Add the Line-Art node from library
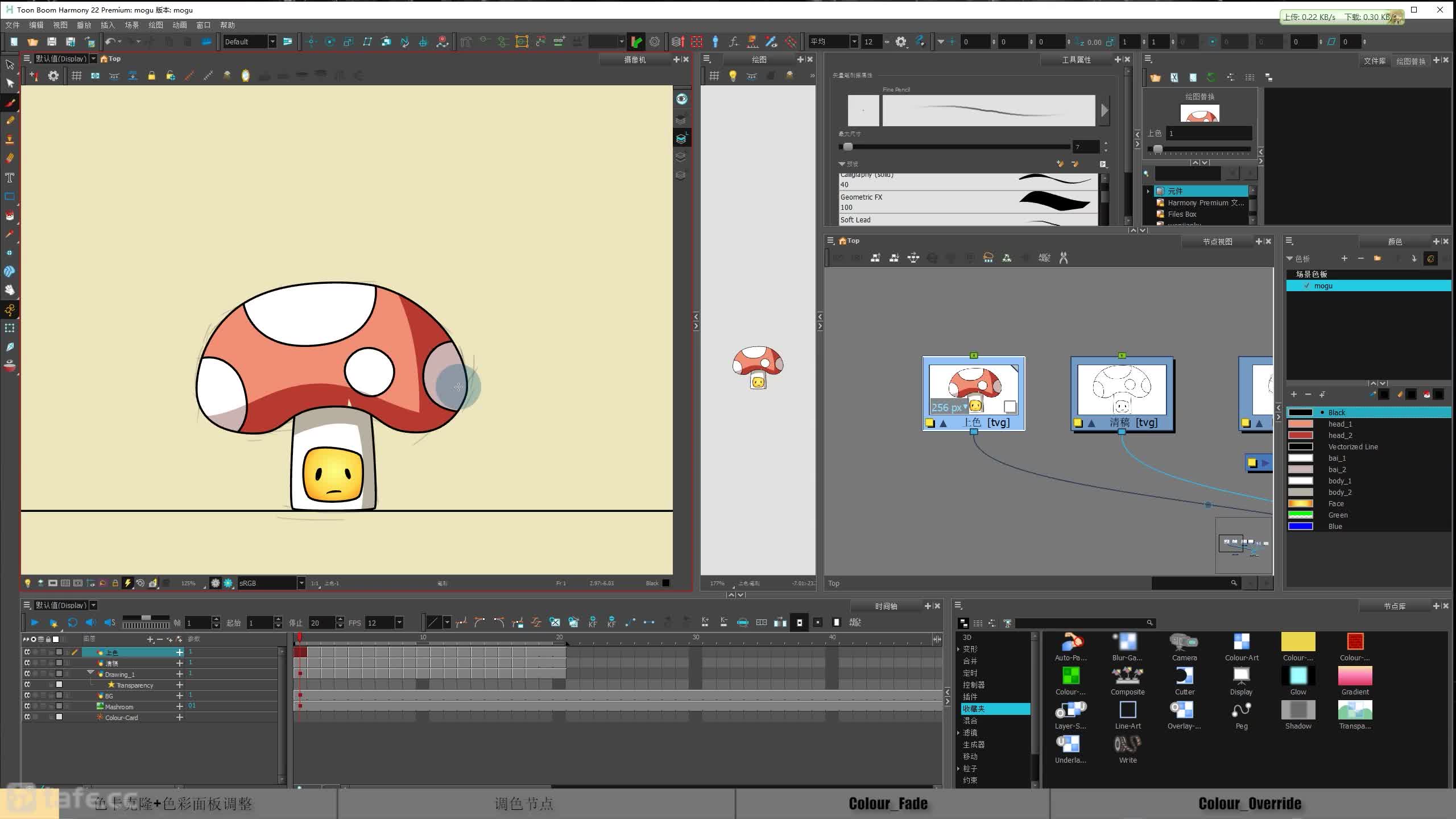 (1127, 714)
